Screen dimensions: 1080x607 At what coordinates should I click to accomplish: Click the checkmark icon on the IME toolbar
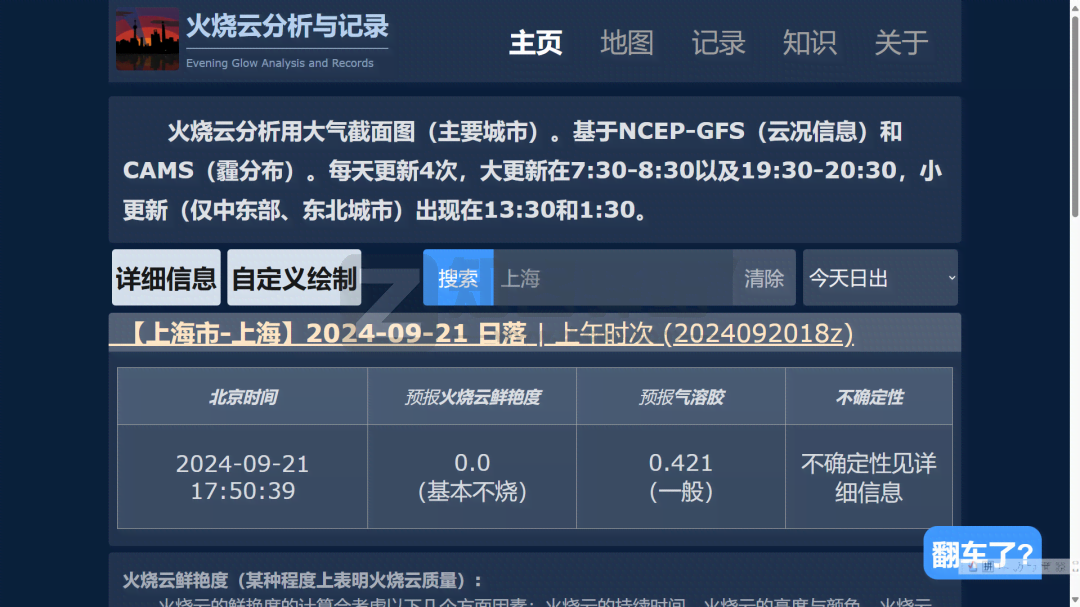coord(972,565)
